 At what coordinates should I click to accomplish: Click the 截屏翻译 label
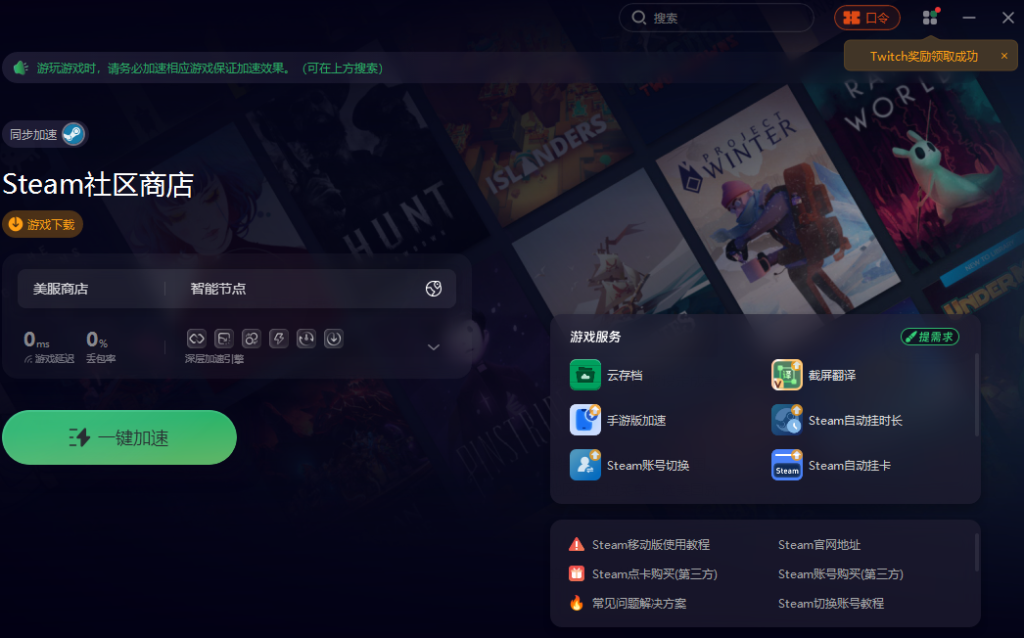coord(832,375)
